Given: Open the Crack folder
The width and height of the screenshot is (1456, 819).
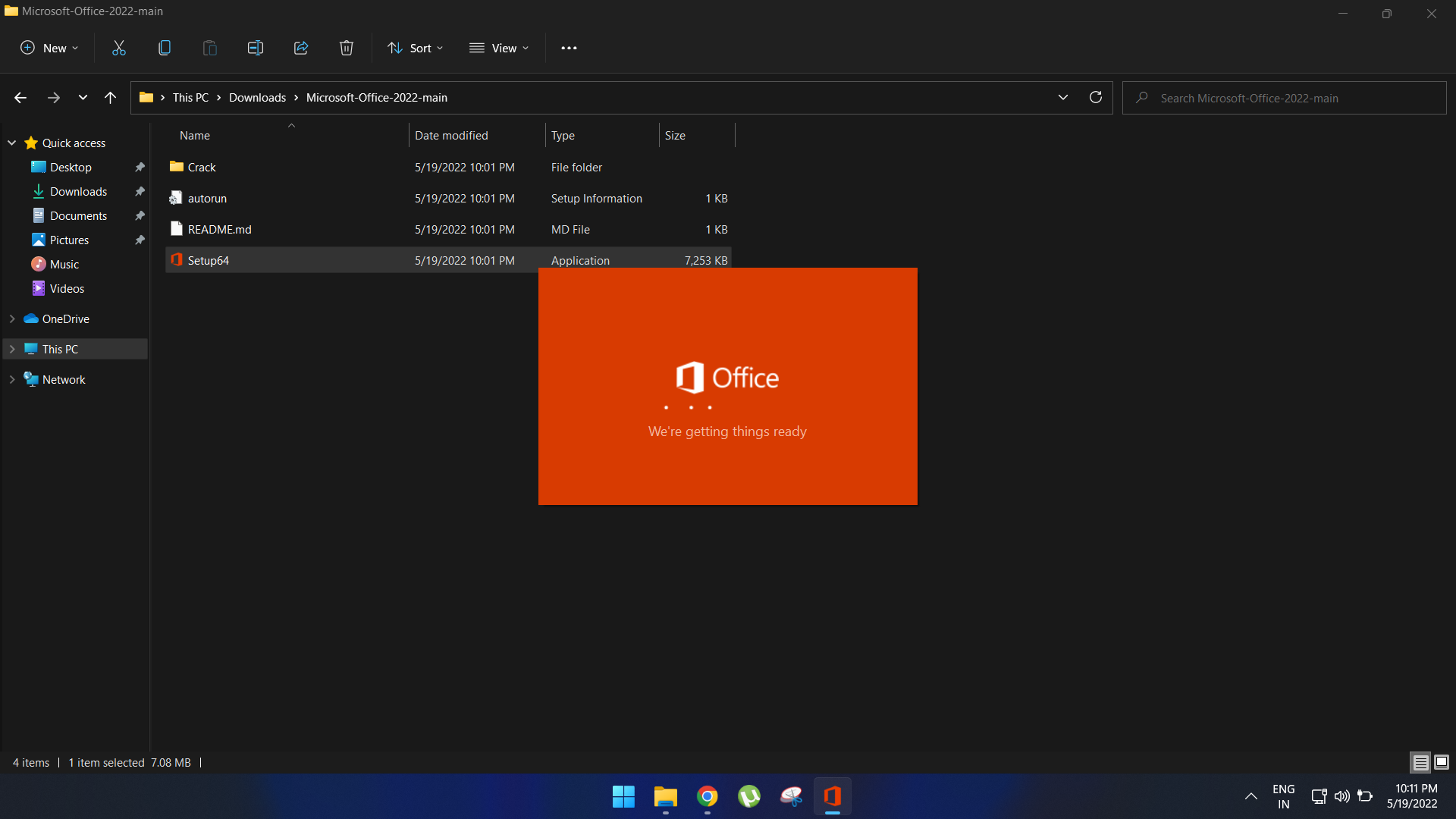Looking at the screenshot, I should click(x=201, y=167).
